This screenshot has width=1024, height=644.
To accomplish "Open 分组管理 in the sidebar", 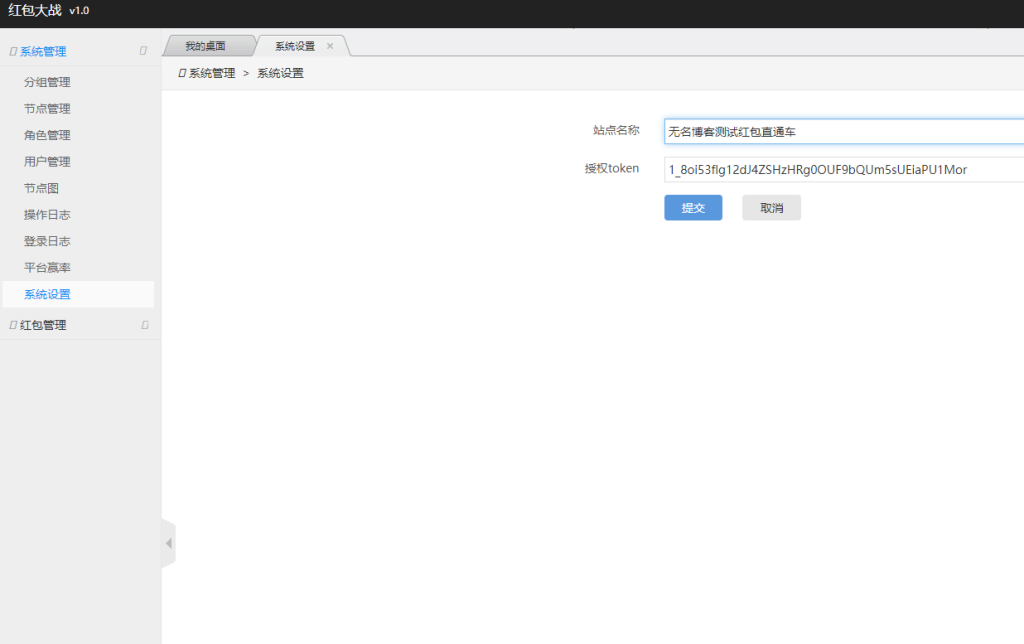I will click(x=47, y=82).
